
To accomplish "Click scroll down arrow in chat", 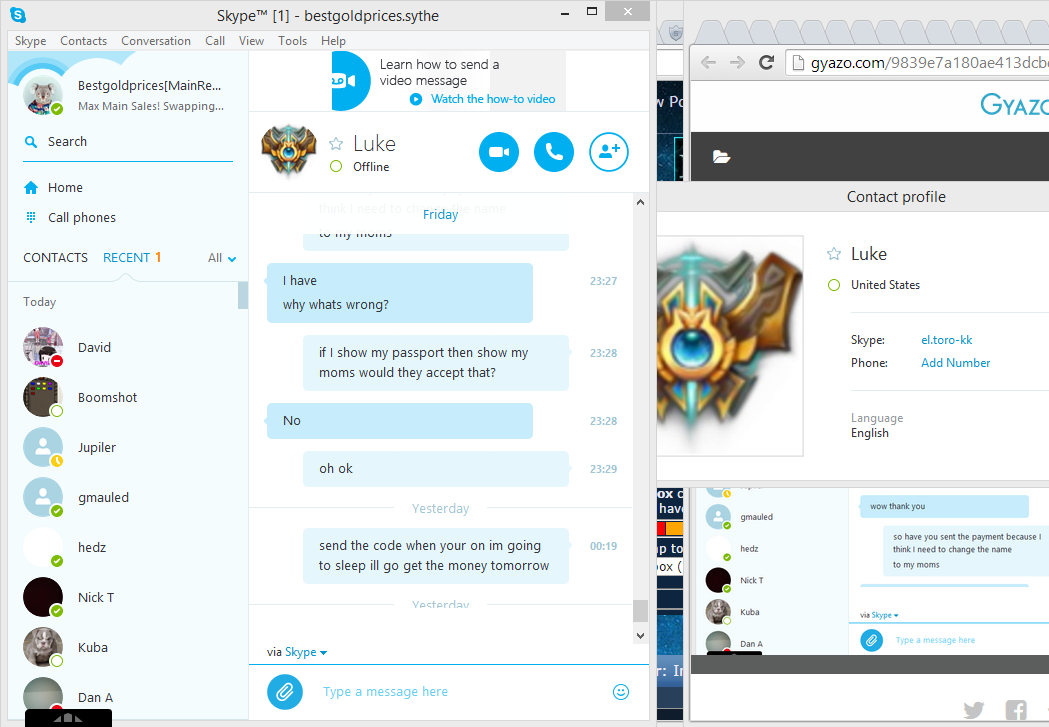I will [x=640, y=635].
